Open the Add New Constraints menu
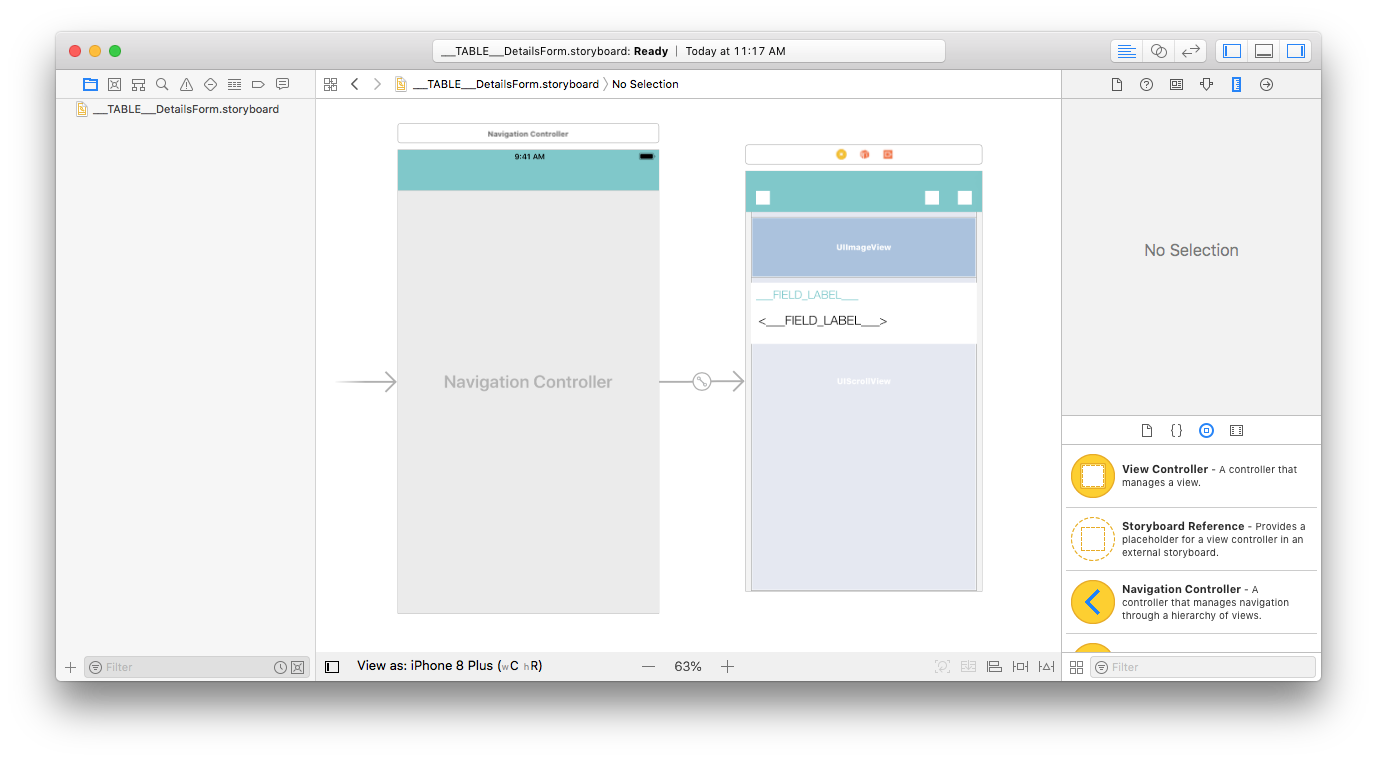1377x761 pixels. click(1020, 666)
